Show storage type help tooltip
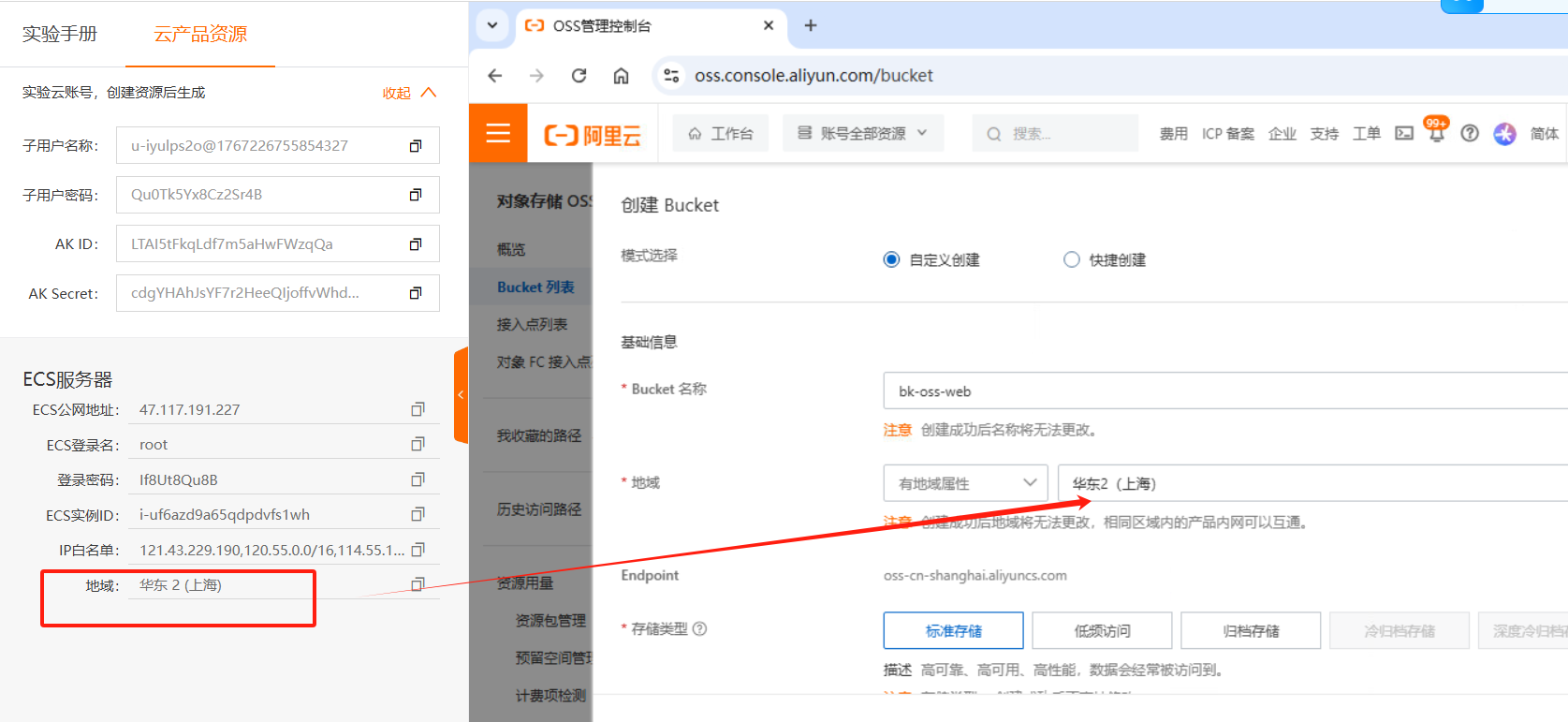The width and height of the screenshot is (1568, 722). coord(699,628)
